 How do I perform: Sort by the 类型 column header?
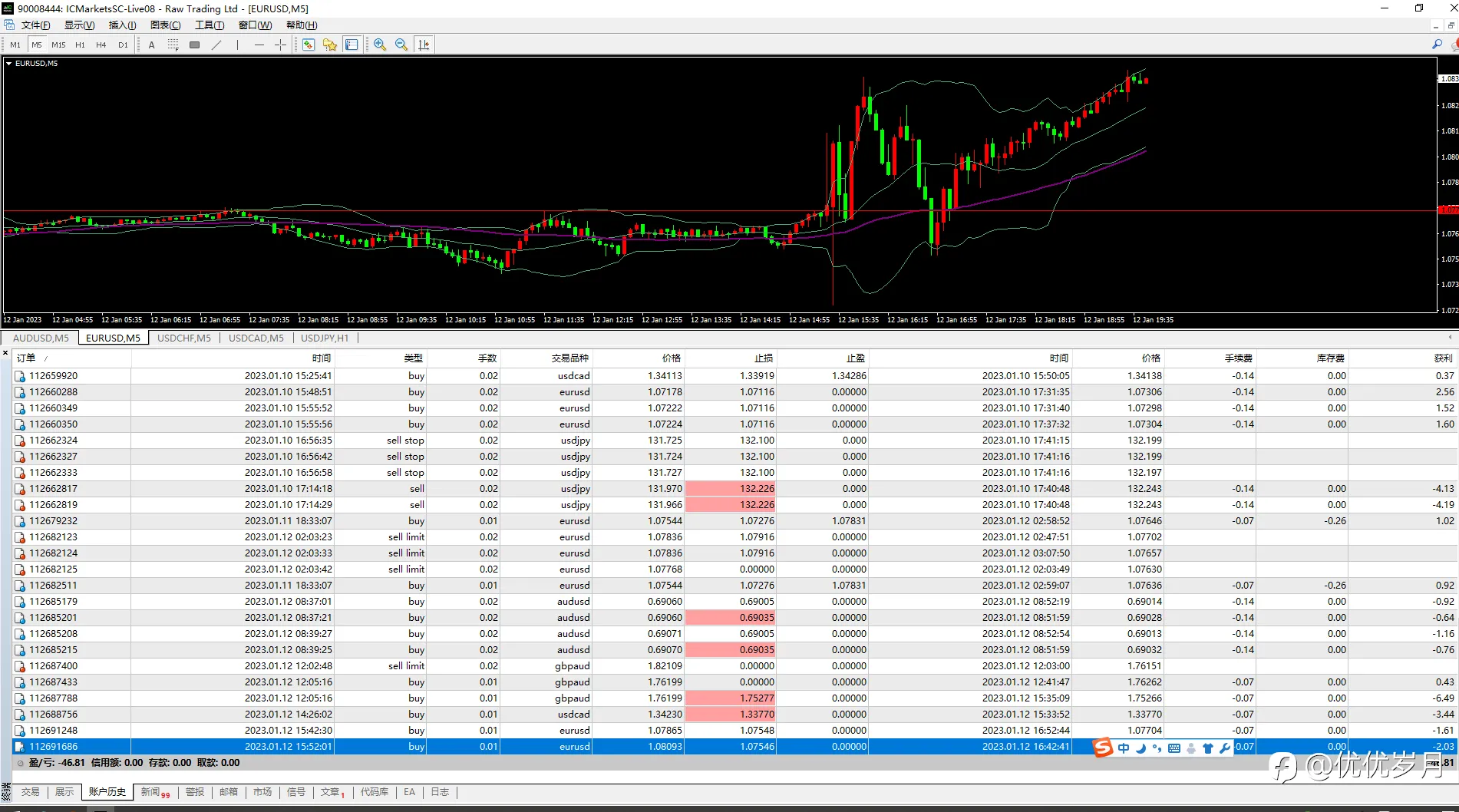(380, 358)
